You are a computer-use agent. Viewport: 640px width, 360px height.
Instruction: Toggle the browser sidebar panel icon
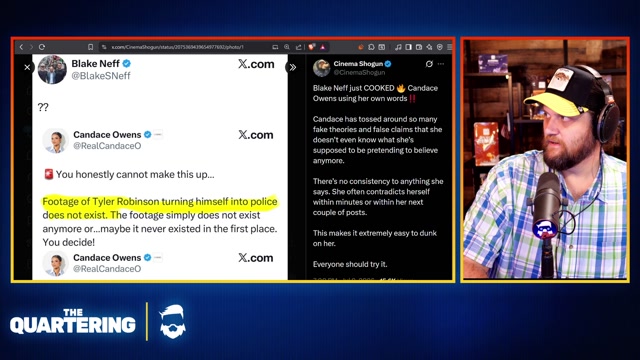408,47
